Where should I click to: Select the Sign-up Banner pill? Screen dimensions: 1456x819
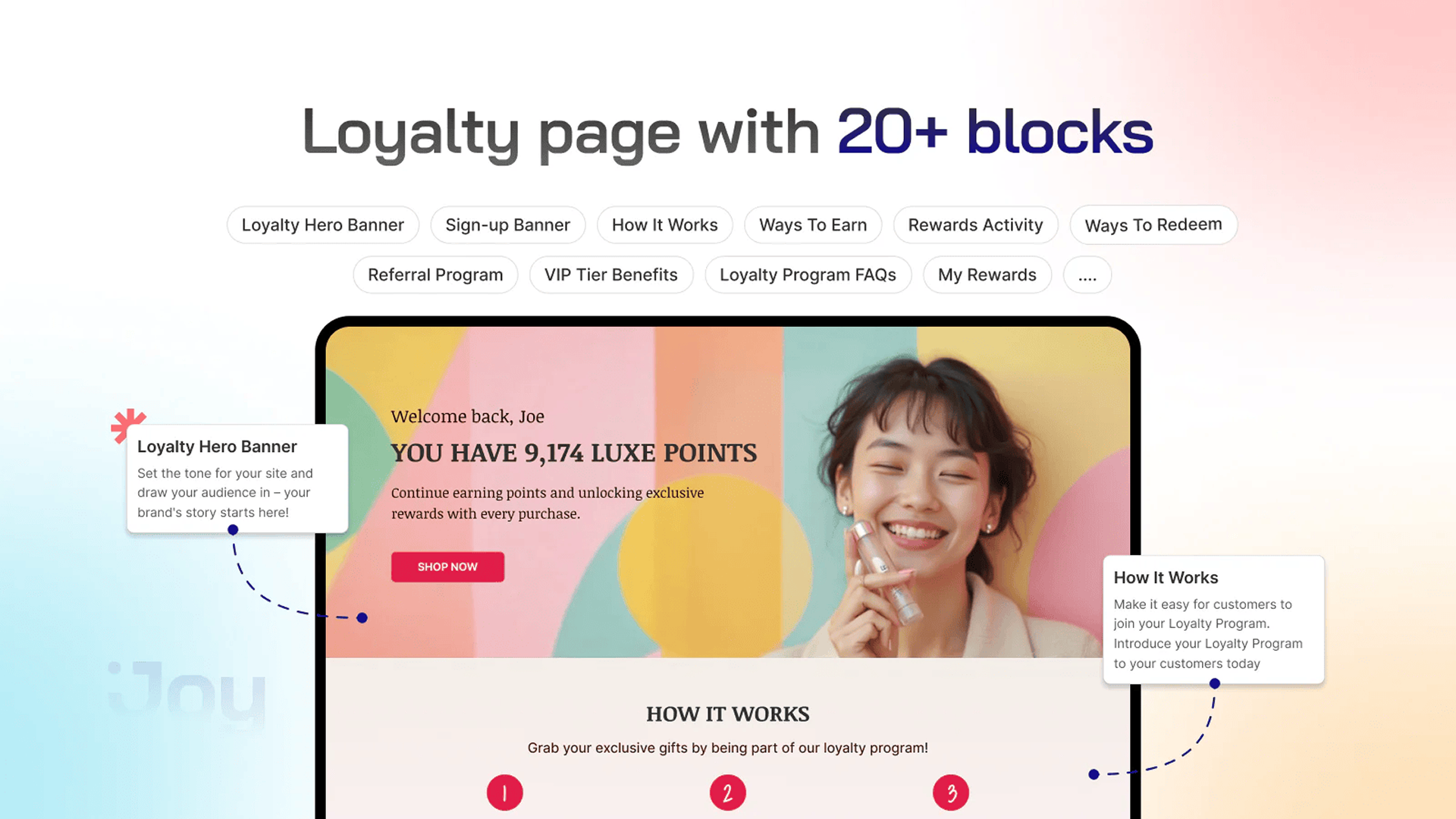click(508, 225)
